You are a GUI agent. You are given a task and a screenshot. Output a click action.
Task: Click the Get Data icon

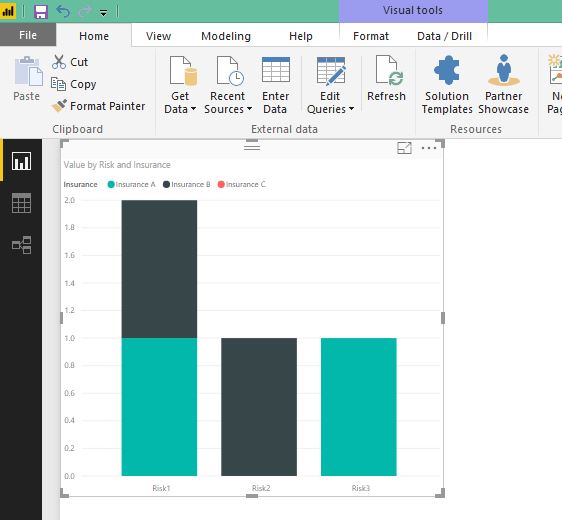pos(184,71)
